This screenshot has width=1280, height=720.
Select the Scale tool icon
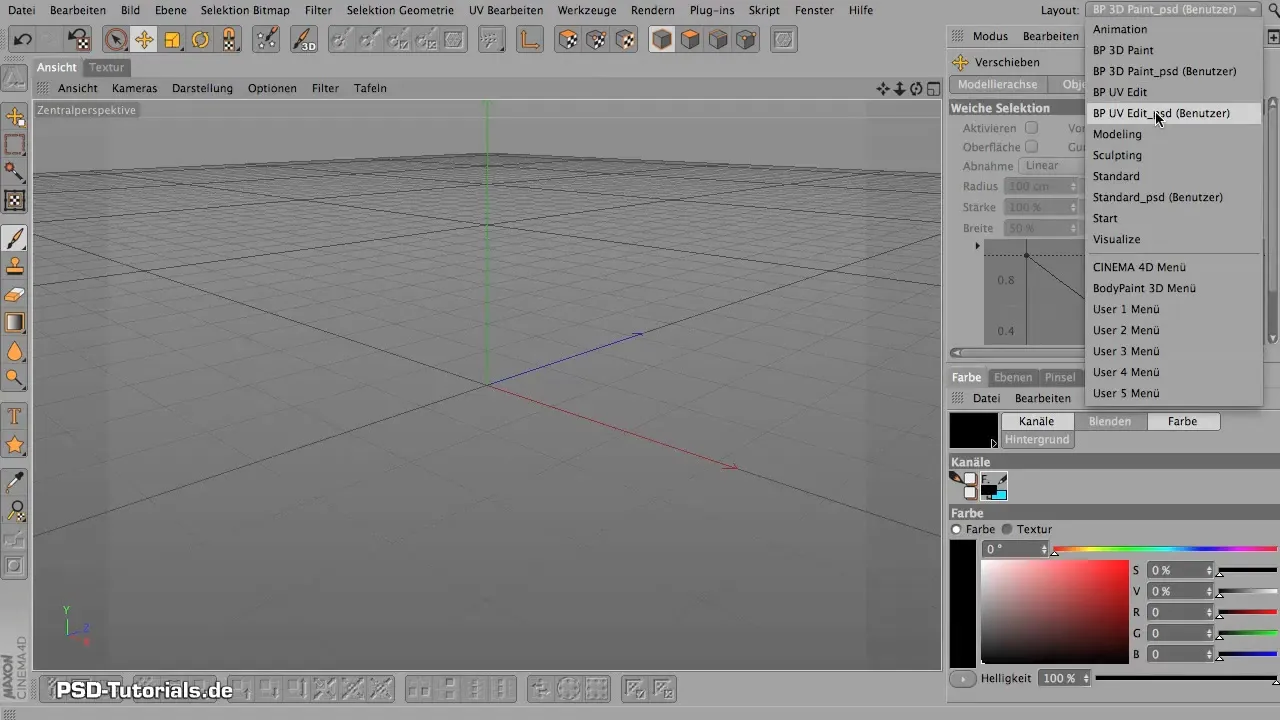172,40
